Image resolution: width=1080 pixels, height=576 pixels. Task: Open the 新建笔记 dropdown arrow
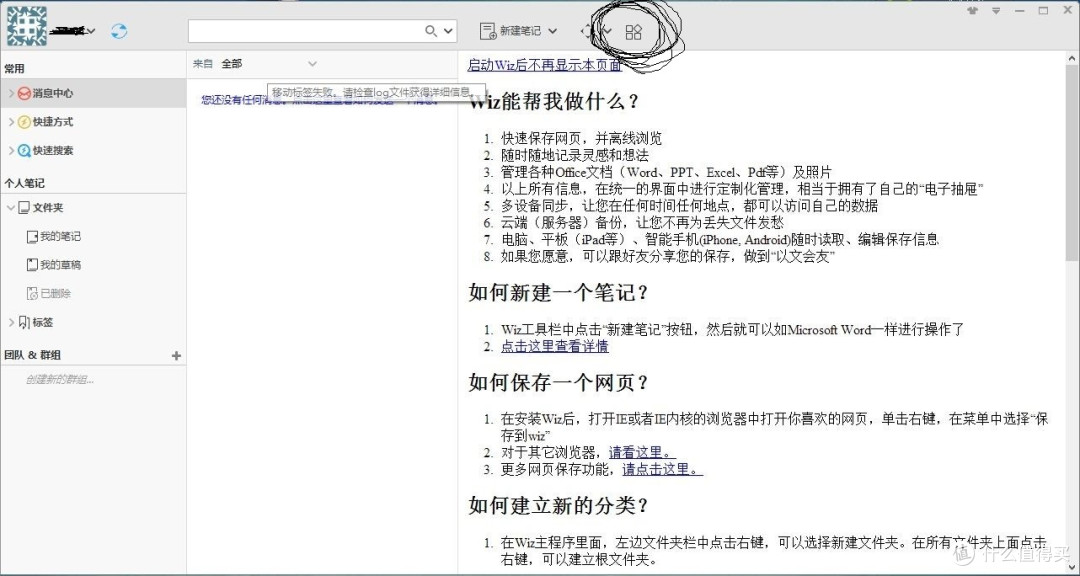(552, 31)
